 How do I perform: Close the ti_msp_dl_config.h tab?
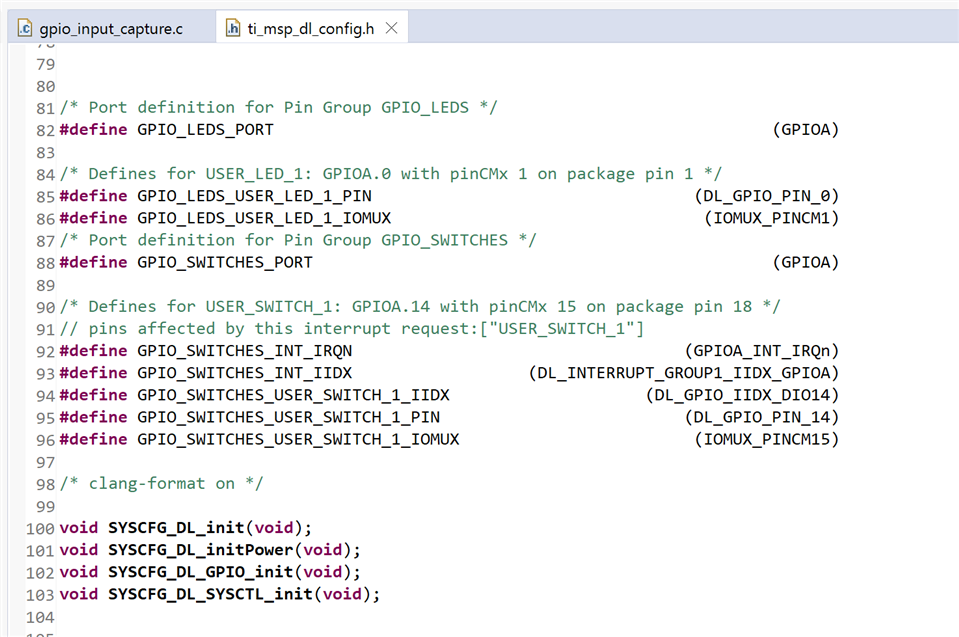(391, 28)
